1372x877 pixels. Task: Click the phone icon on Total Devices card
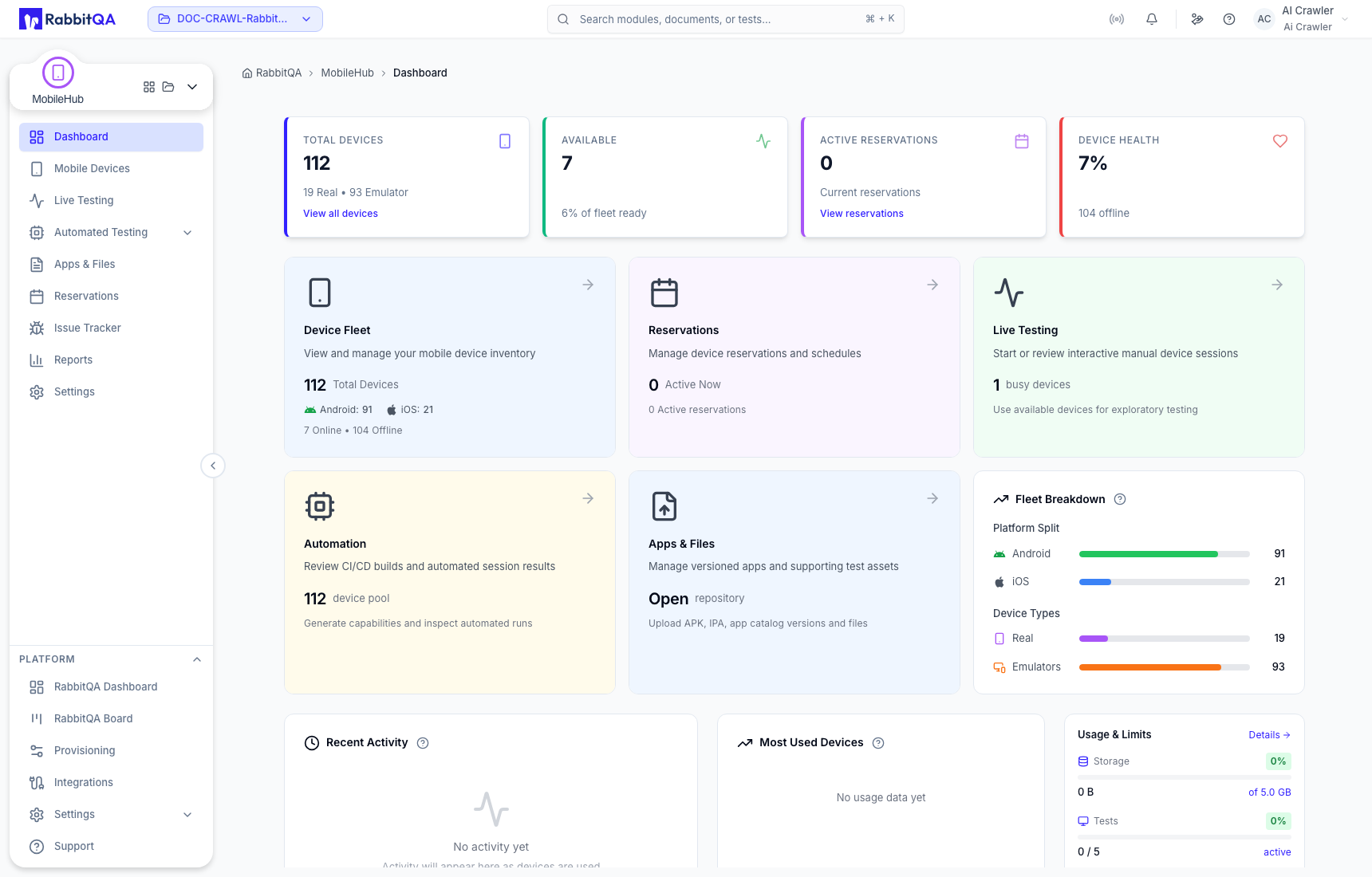point(505,141)
